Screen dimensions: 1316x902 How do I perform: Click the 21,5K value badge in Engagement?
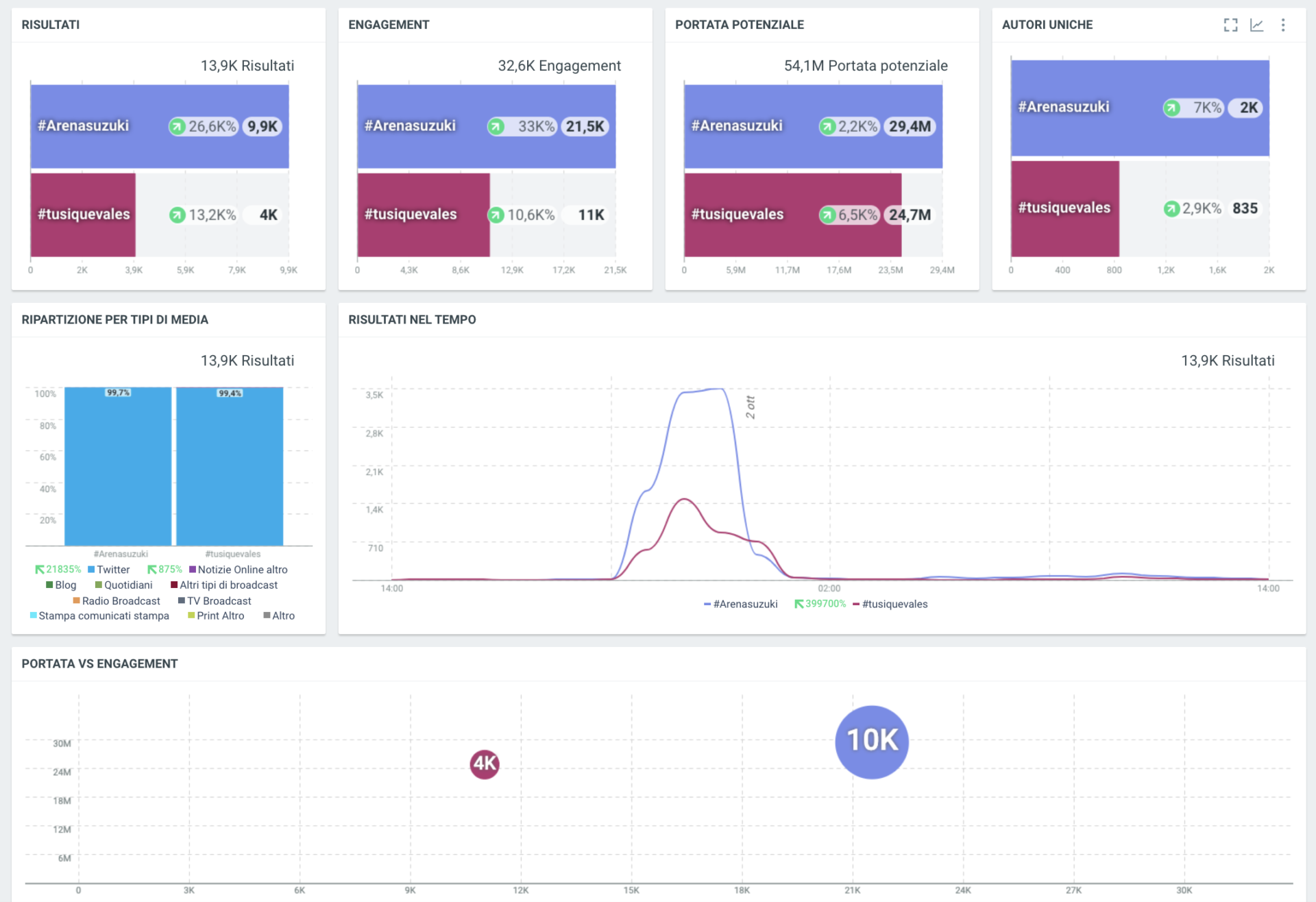[x=585, y=127]
